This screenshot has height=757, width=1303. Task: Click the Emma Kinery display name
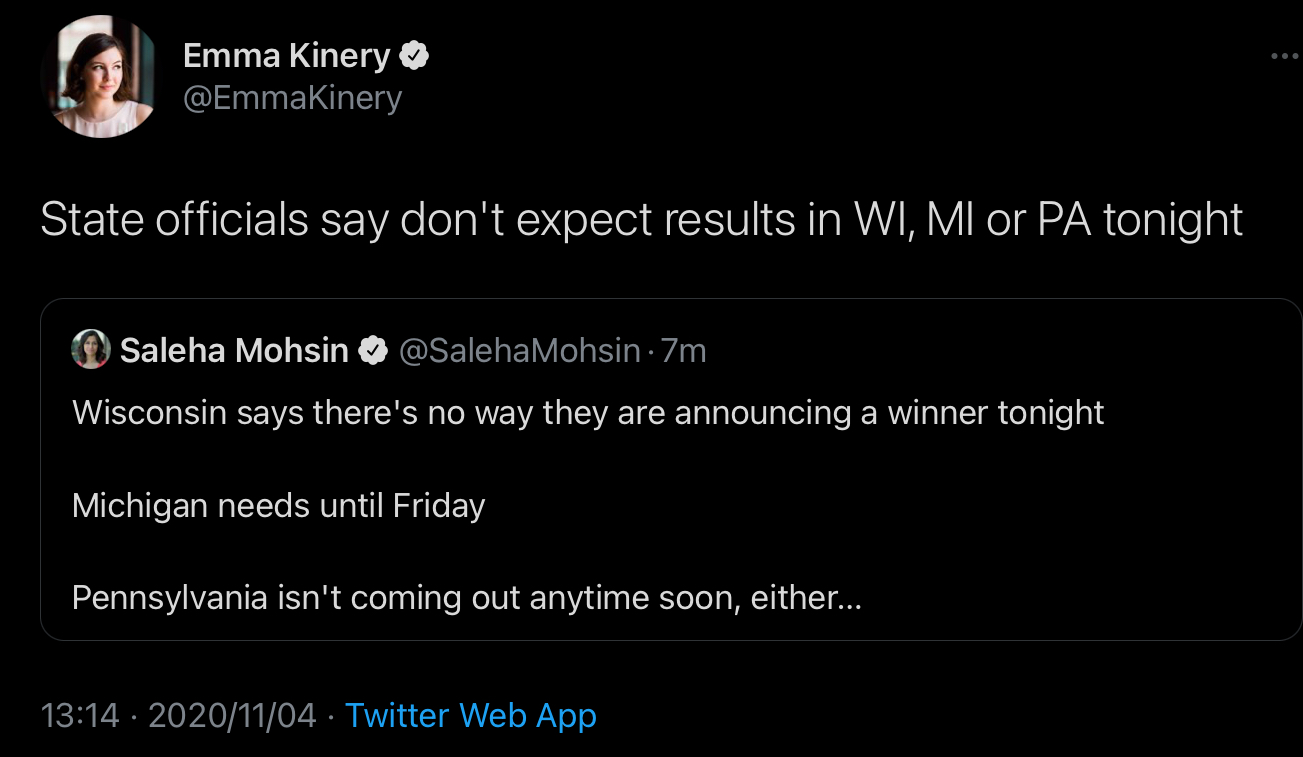click(x=286, y=57)
